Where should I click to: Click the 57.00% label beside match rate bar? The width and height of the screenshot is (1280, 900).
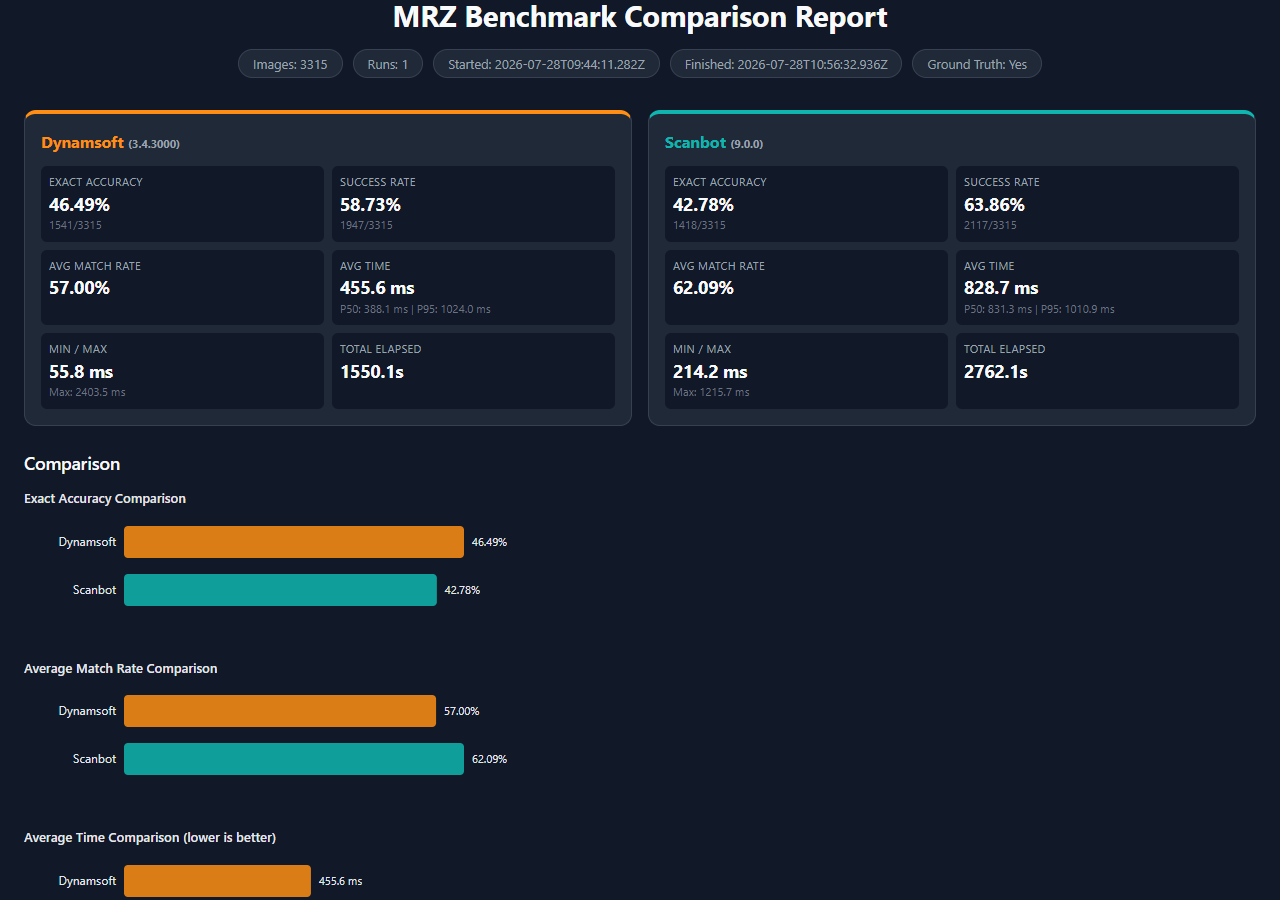462,711
